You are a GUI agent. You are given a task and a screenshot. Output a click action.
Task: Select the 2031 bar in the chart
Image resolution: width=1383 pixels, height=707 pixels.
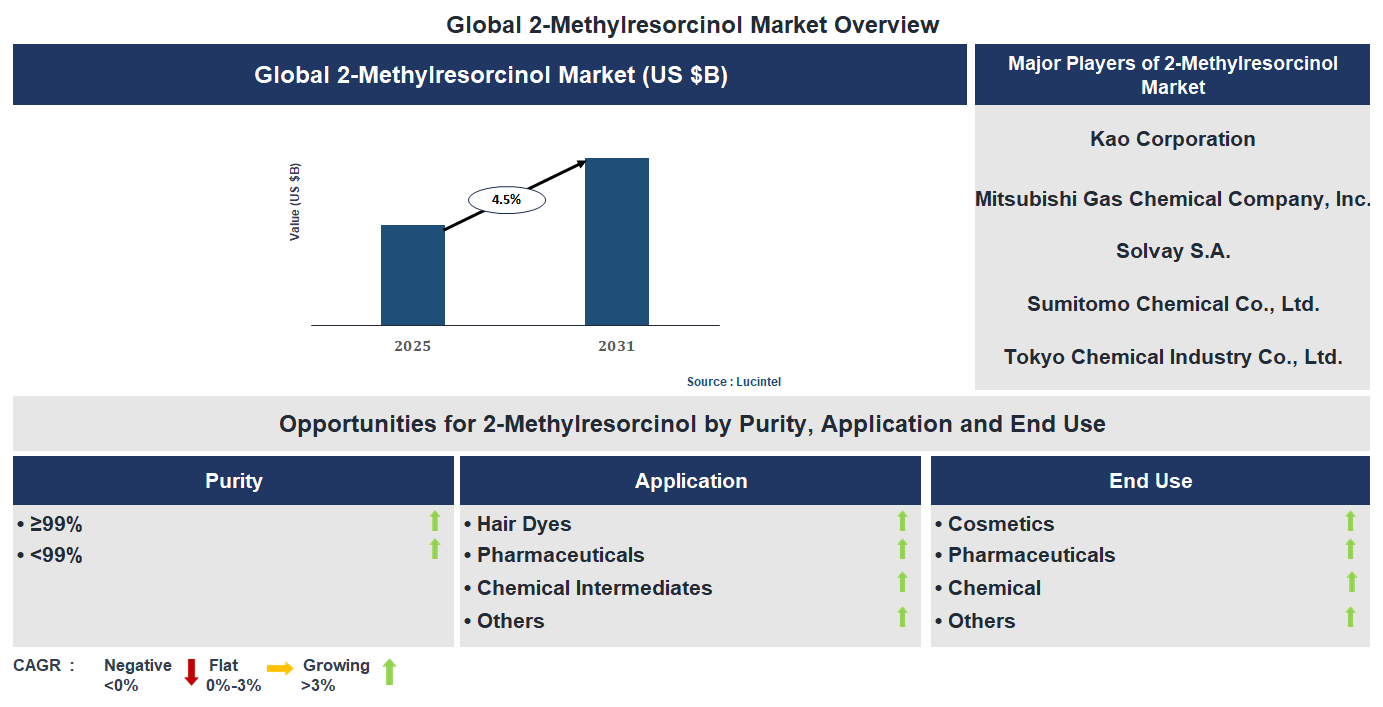[617, 240]
